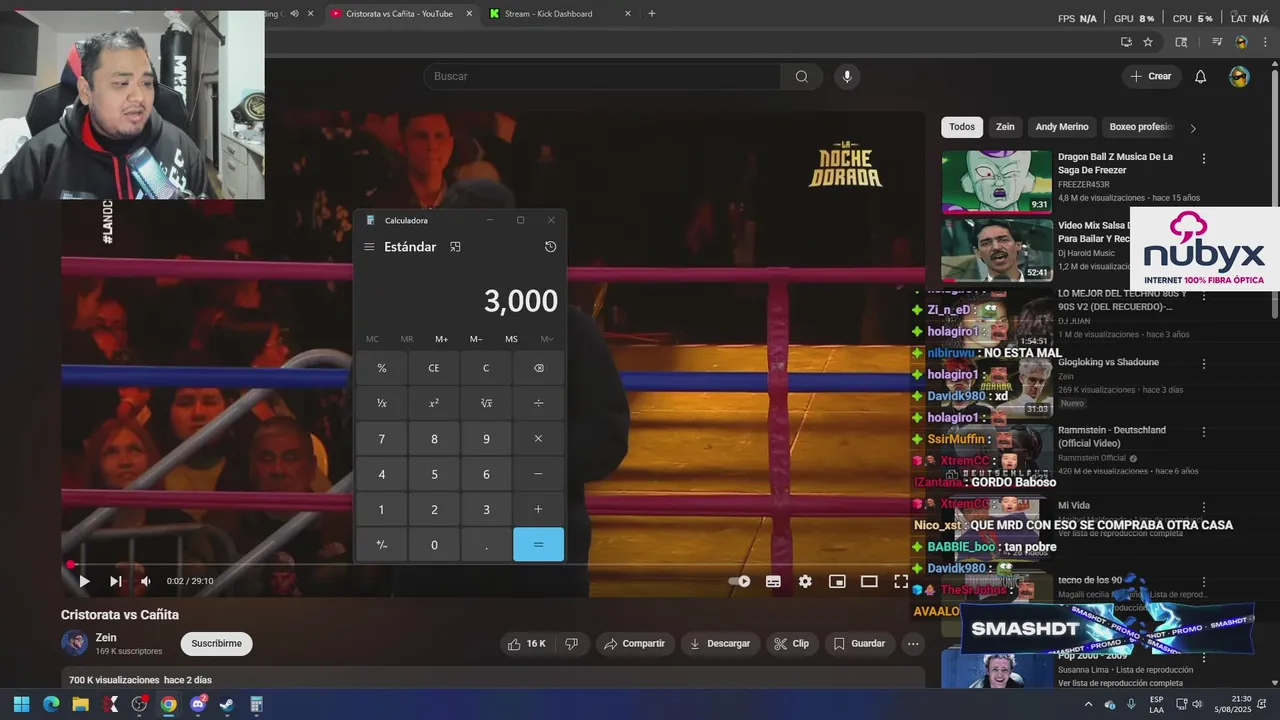Viewport: 1280px width, 720px height.
Task: Select the Andy Merino filter chip
Action: point(1062,127)
